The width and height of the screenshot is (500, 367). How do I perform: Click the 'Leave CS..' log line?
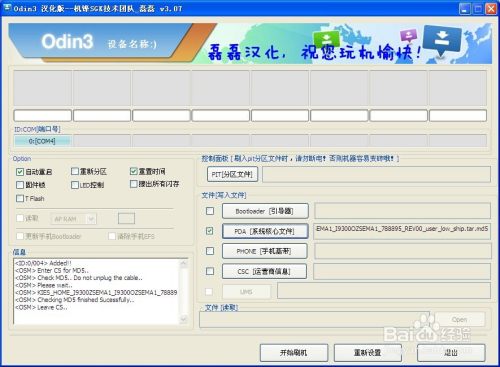tap(41, 307)
